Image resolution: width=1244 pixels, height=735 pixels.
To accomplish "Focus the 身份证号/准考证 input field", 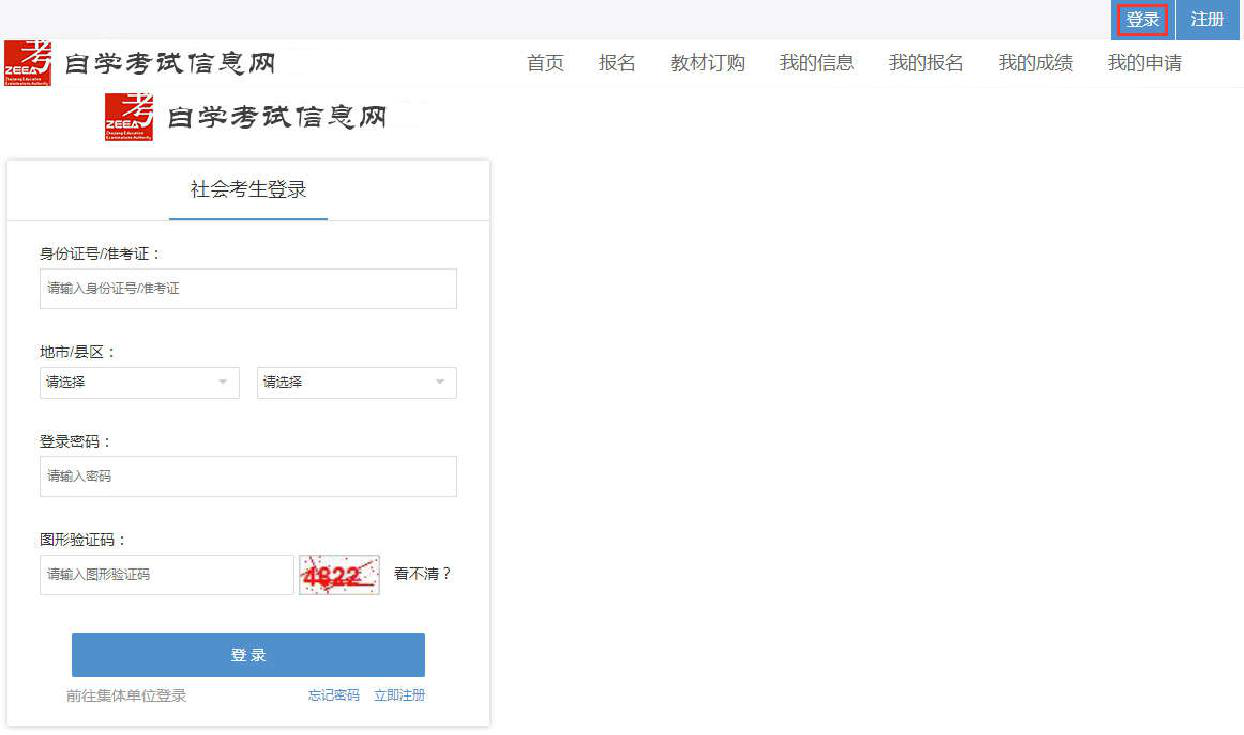I will click(x=248, y=288).
